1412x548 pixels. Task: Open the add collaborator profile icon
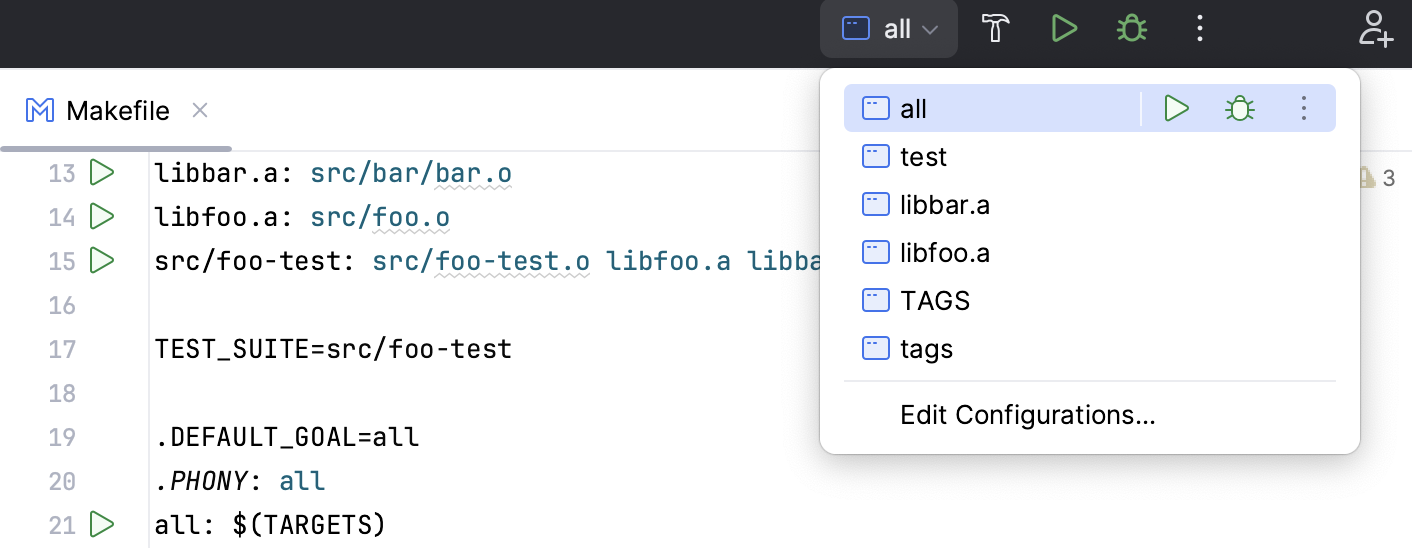[1375, 29]
